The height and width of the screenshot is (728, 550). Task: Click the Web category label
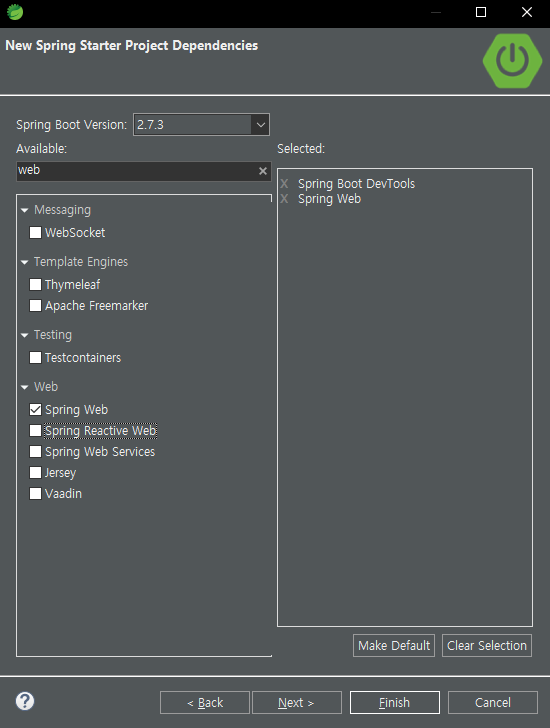[x=46, y=387]
